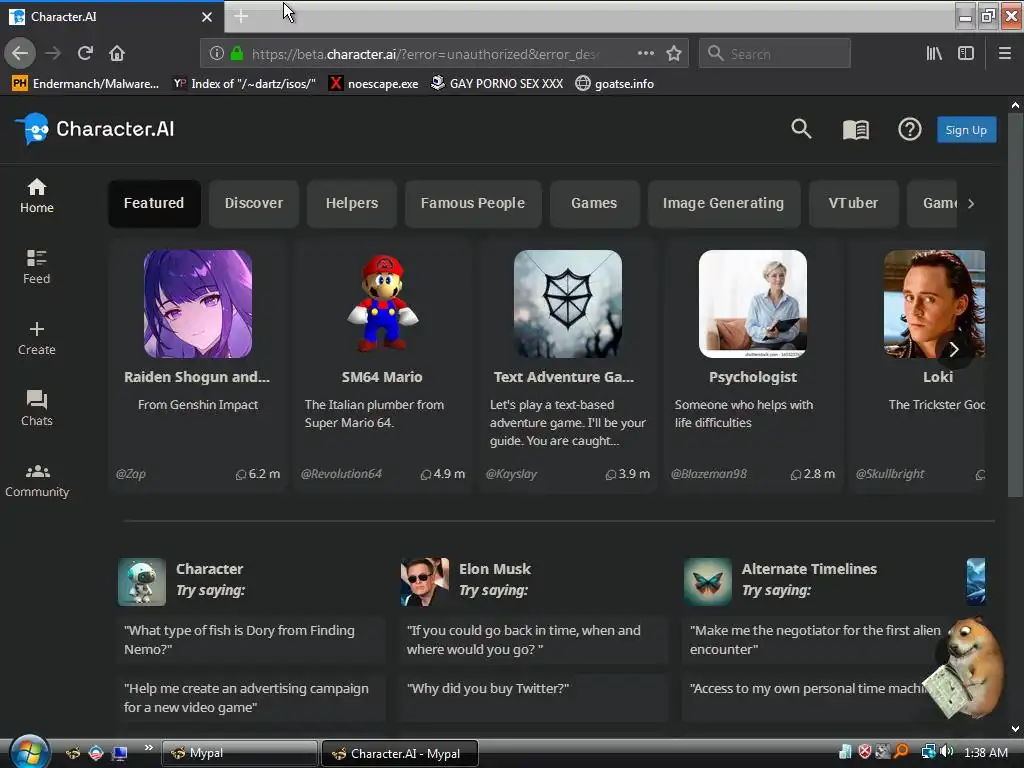Go to Home in the sidebar
1024x768 pixels.
[x=37, y=196]
